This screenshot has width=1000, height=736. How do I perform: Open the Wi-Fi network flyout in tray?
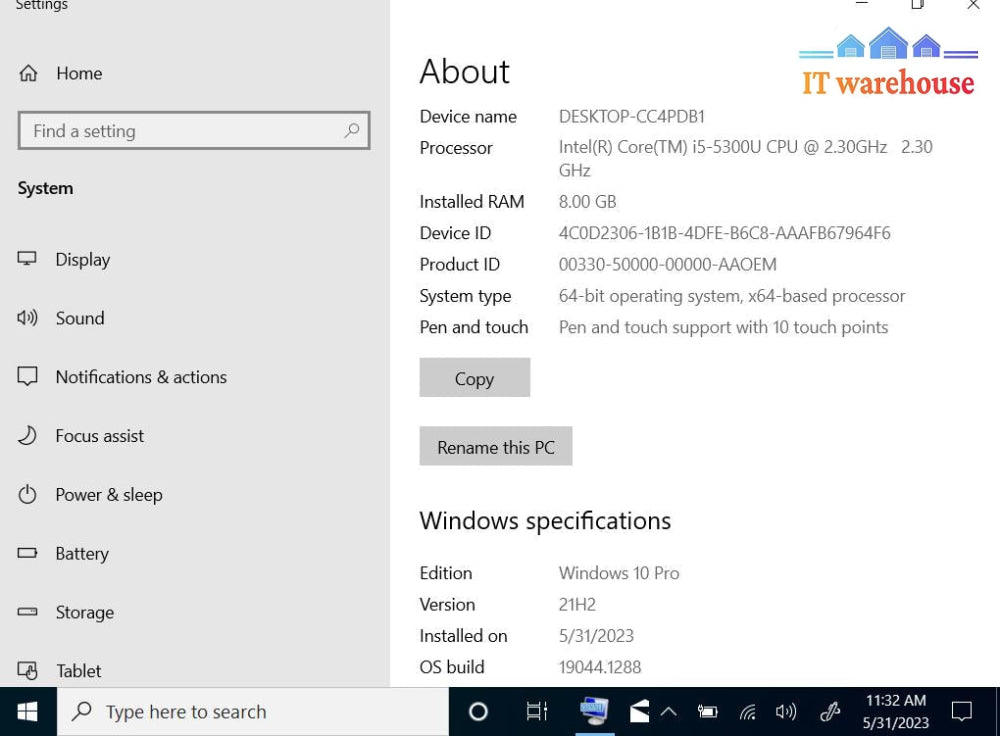(747, 712)
